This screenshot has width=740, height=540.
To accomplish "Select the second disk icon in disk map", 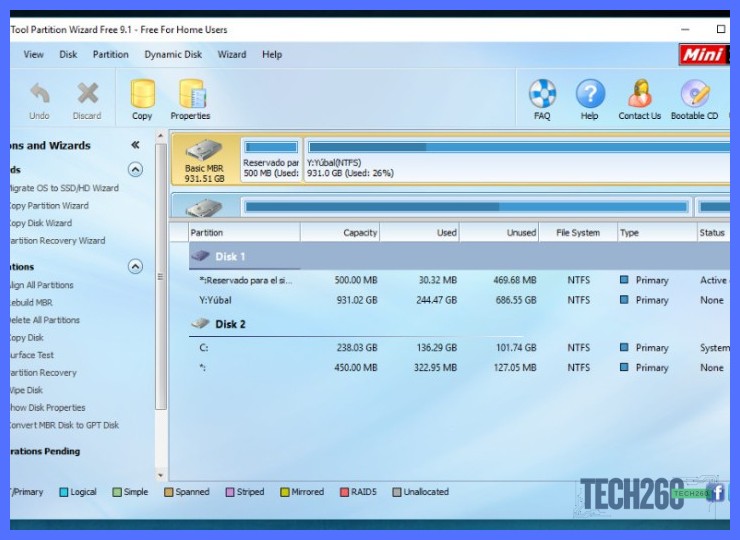I will click(204, 207).
